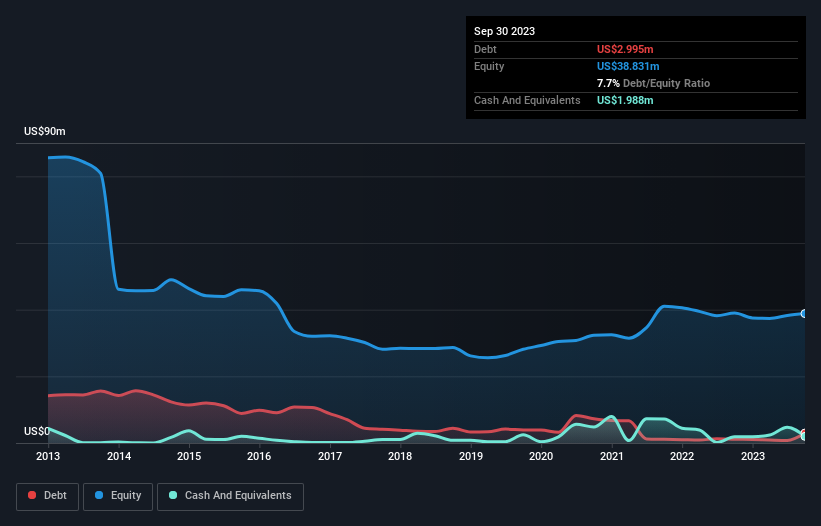
Task: Click the tooltip's Cash And Equivalents label
Action: 527,100
